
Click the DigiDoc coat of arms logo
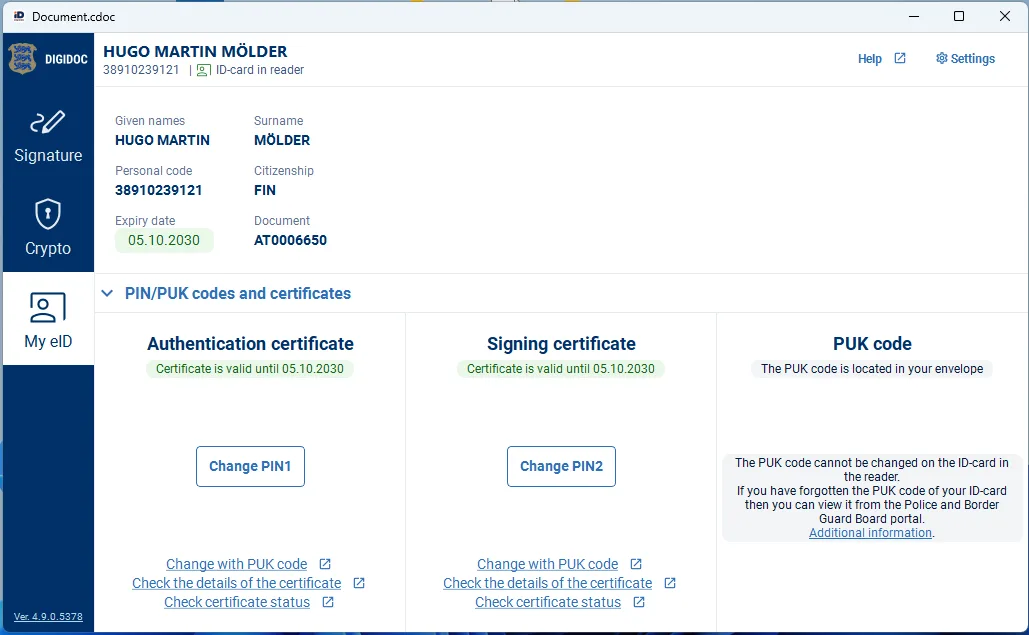click(x=22, y=59)
